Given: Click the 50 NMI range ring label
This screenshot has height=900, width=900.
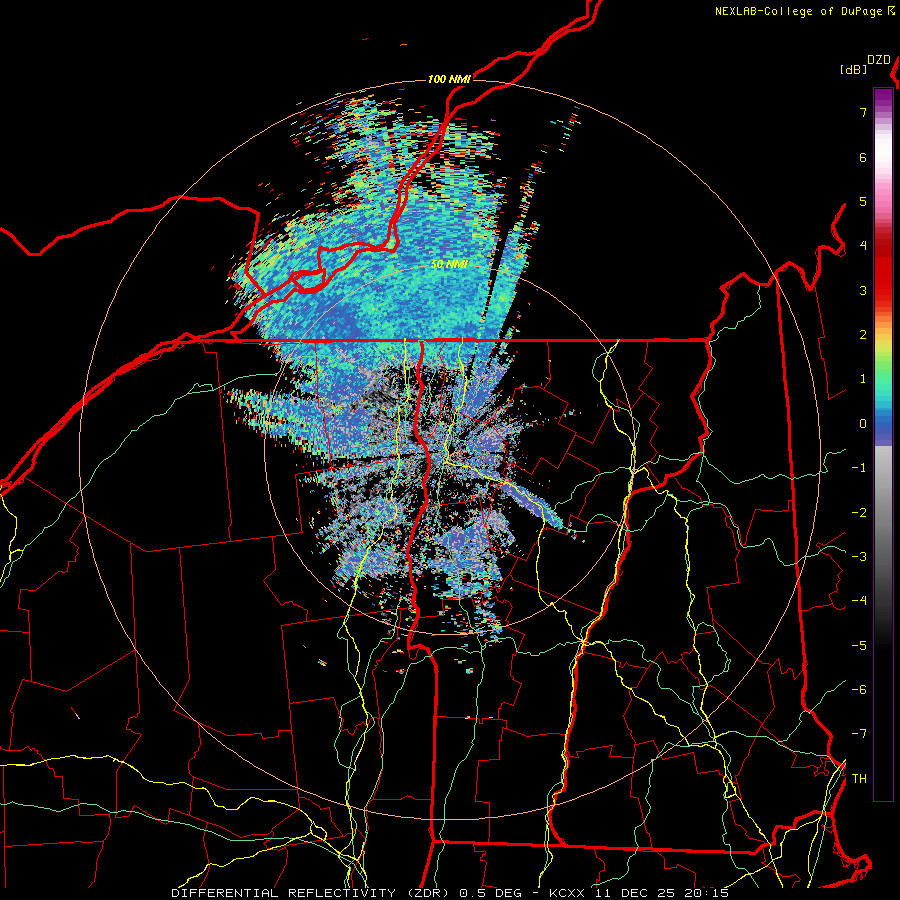Looking at the screenshot, I should (449, 265).
